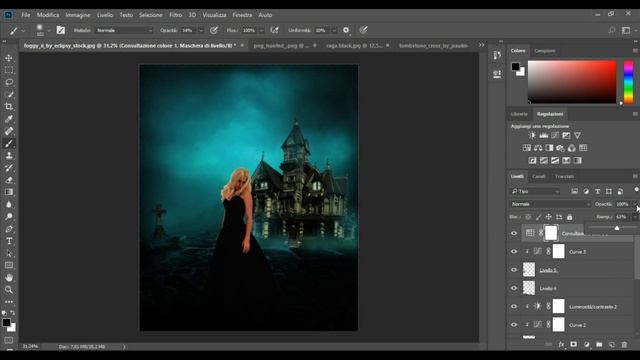Add a Curves adjustment from Regolazioni panel
This screenshot has height=360, width=640.
click(555, 136)
